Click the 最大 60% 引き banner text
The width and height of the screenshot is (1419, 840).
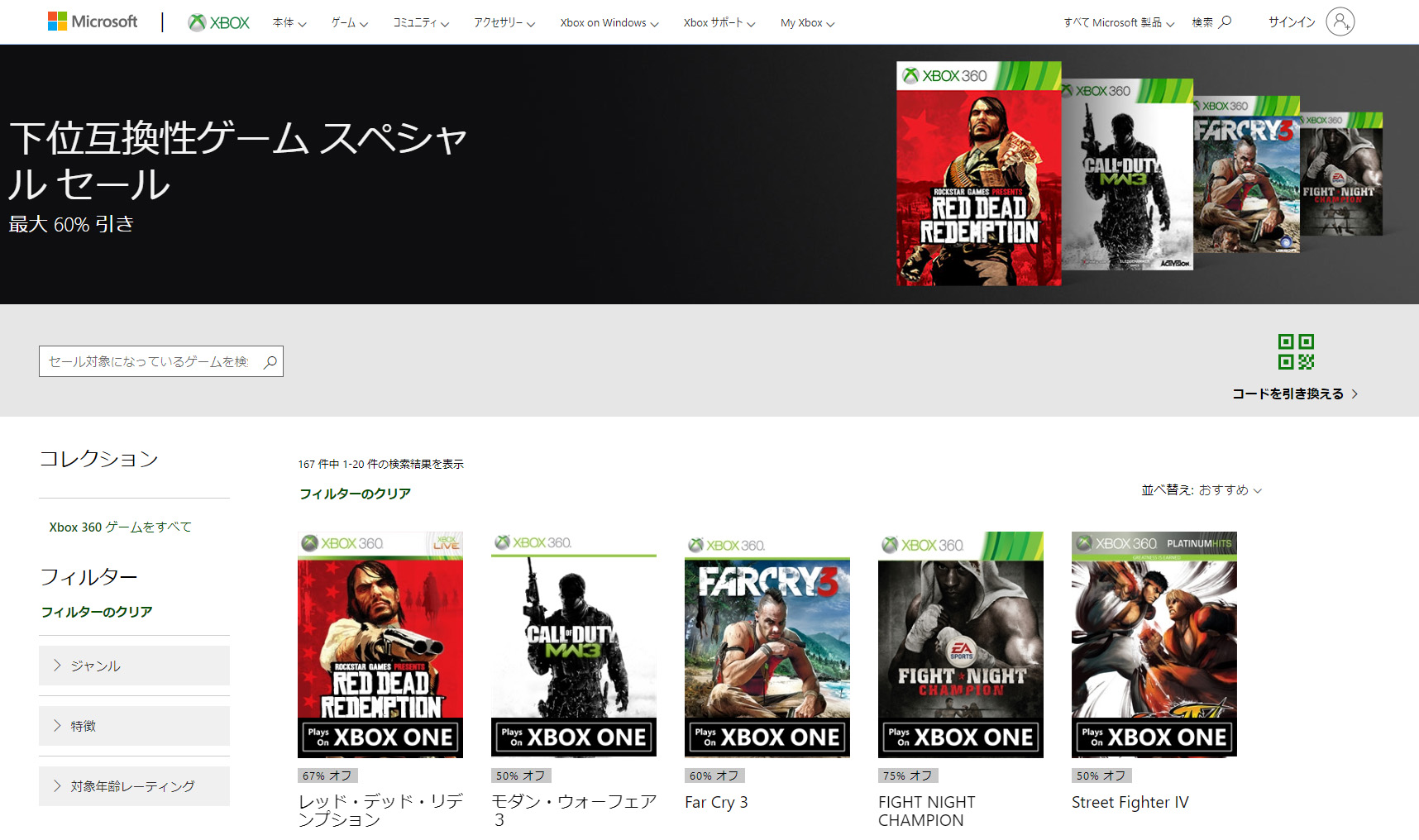(71, 224)
